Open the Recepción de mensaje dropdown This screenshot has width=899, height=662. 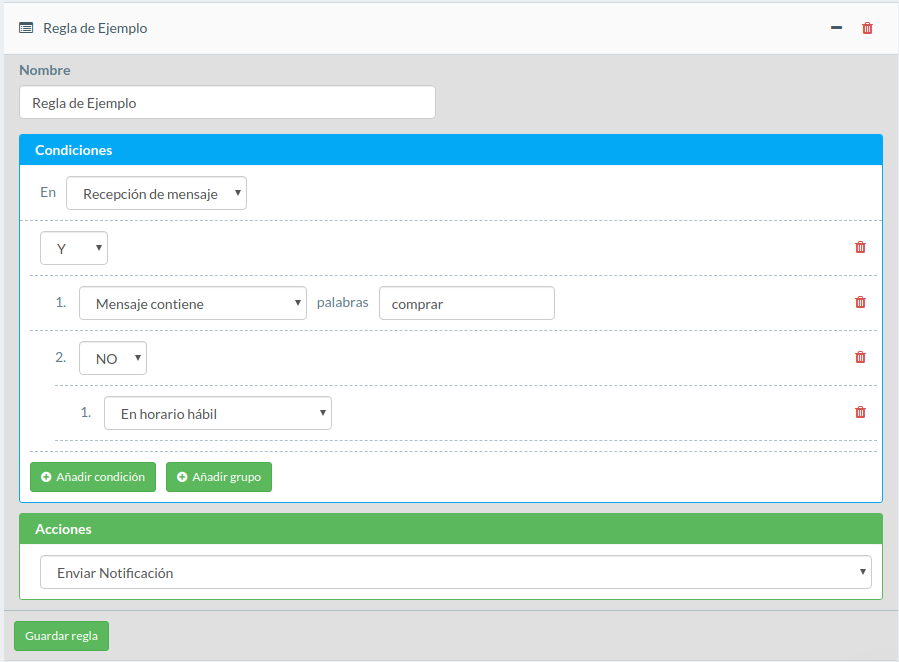(157, 193)
